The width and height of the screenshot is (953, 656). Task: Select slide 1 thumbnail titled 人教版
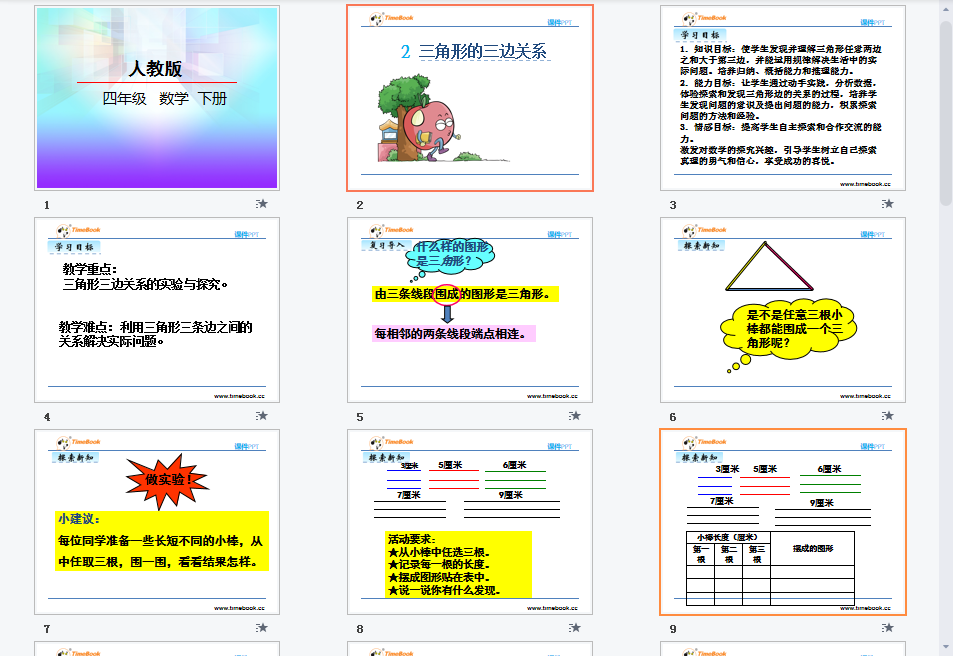point(157,98)
